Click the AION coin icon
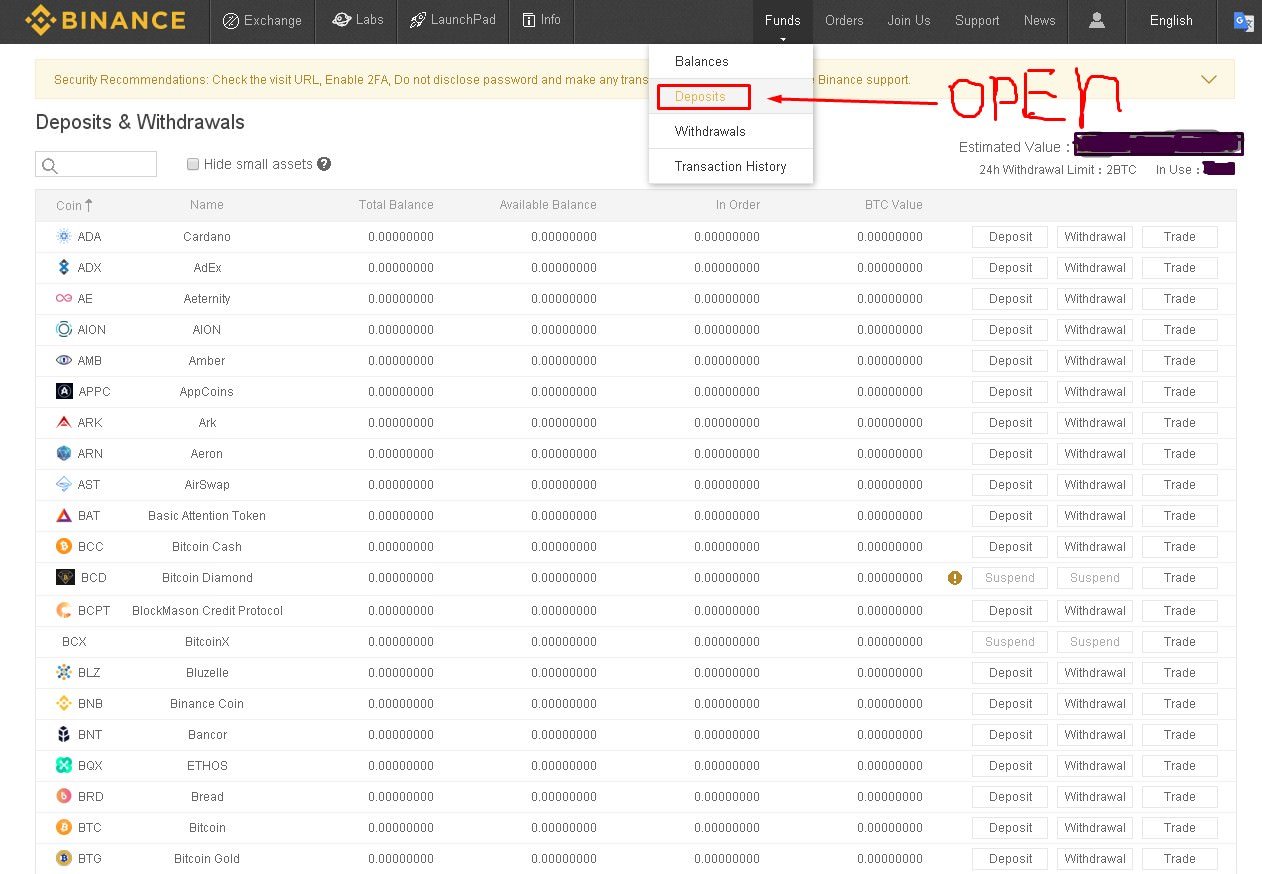The width and height of the screenshot is (1262, 874). click(x=64, y=330)
